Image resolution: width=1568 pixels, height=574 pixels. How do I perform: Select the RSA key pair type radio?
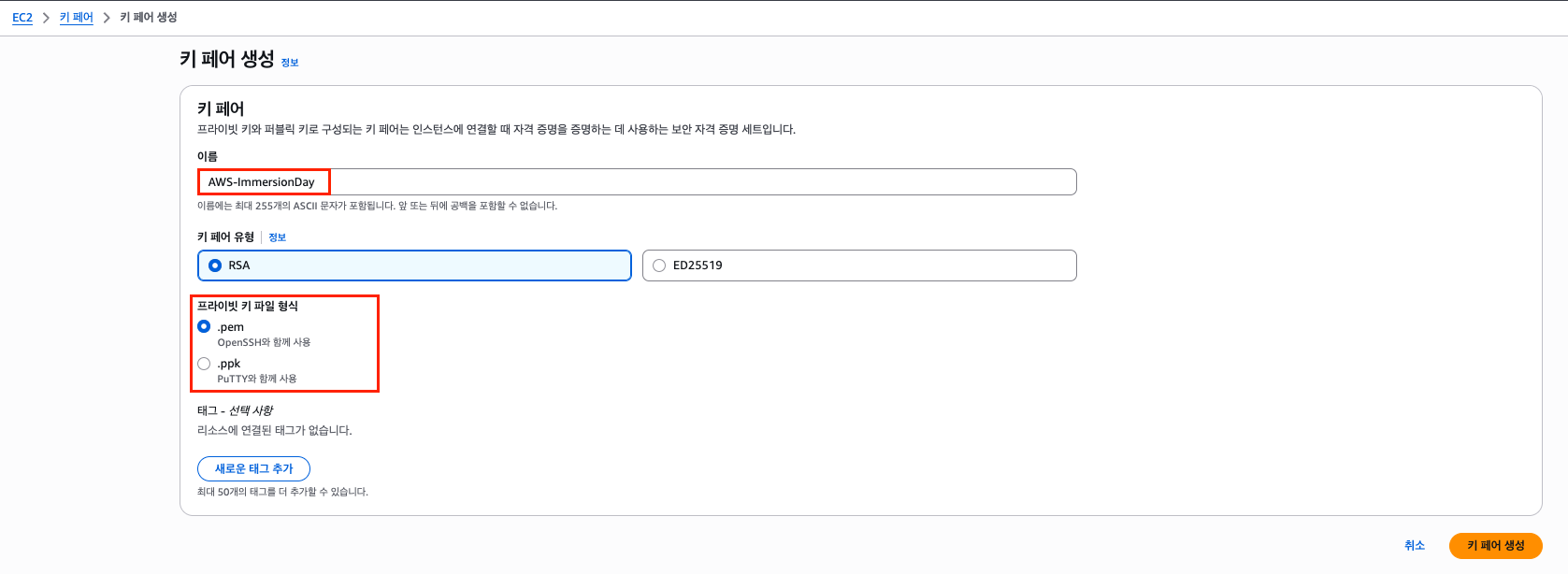(x=215, y=265)
